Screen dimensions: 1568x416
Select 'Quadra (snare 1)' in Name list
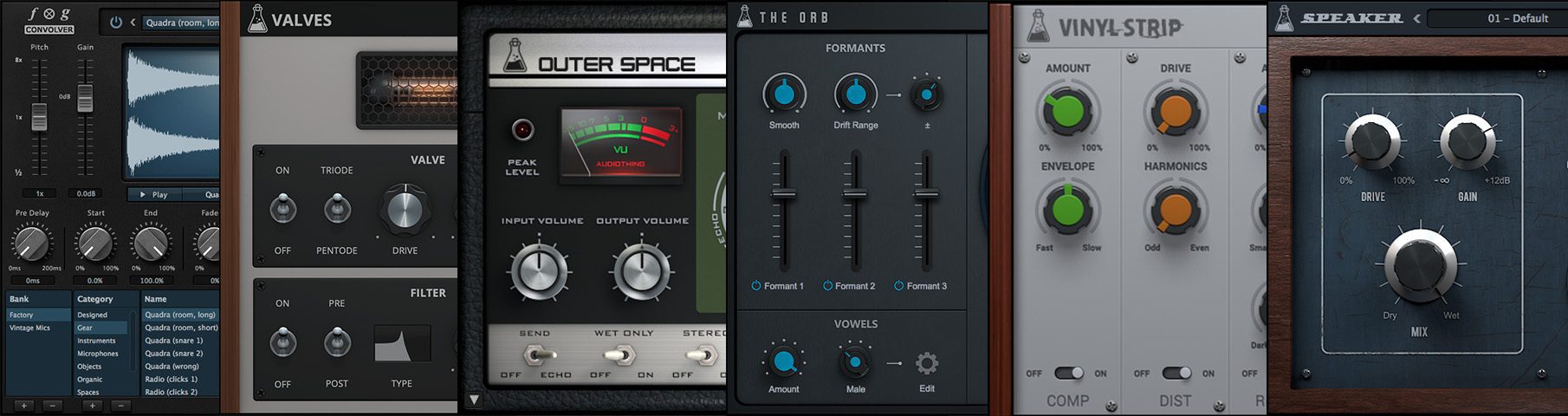click(181, 341)
